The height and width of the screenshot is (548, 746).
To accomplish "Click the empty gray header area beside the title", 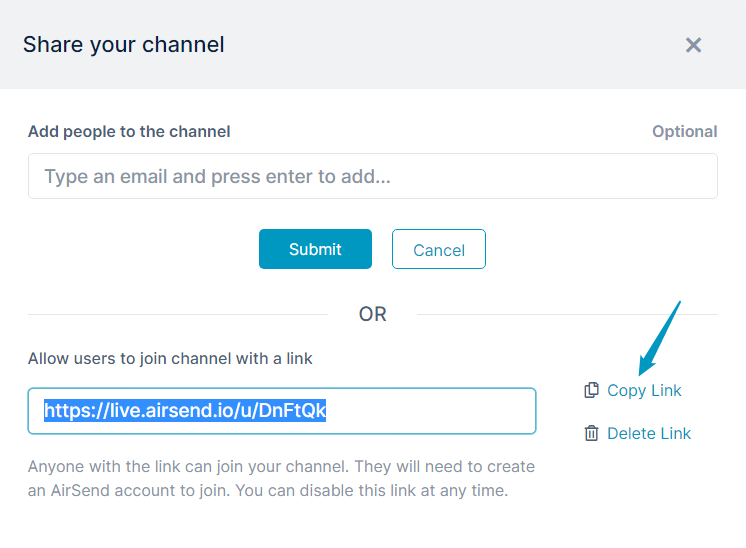I will point(452,45).
